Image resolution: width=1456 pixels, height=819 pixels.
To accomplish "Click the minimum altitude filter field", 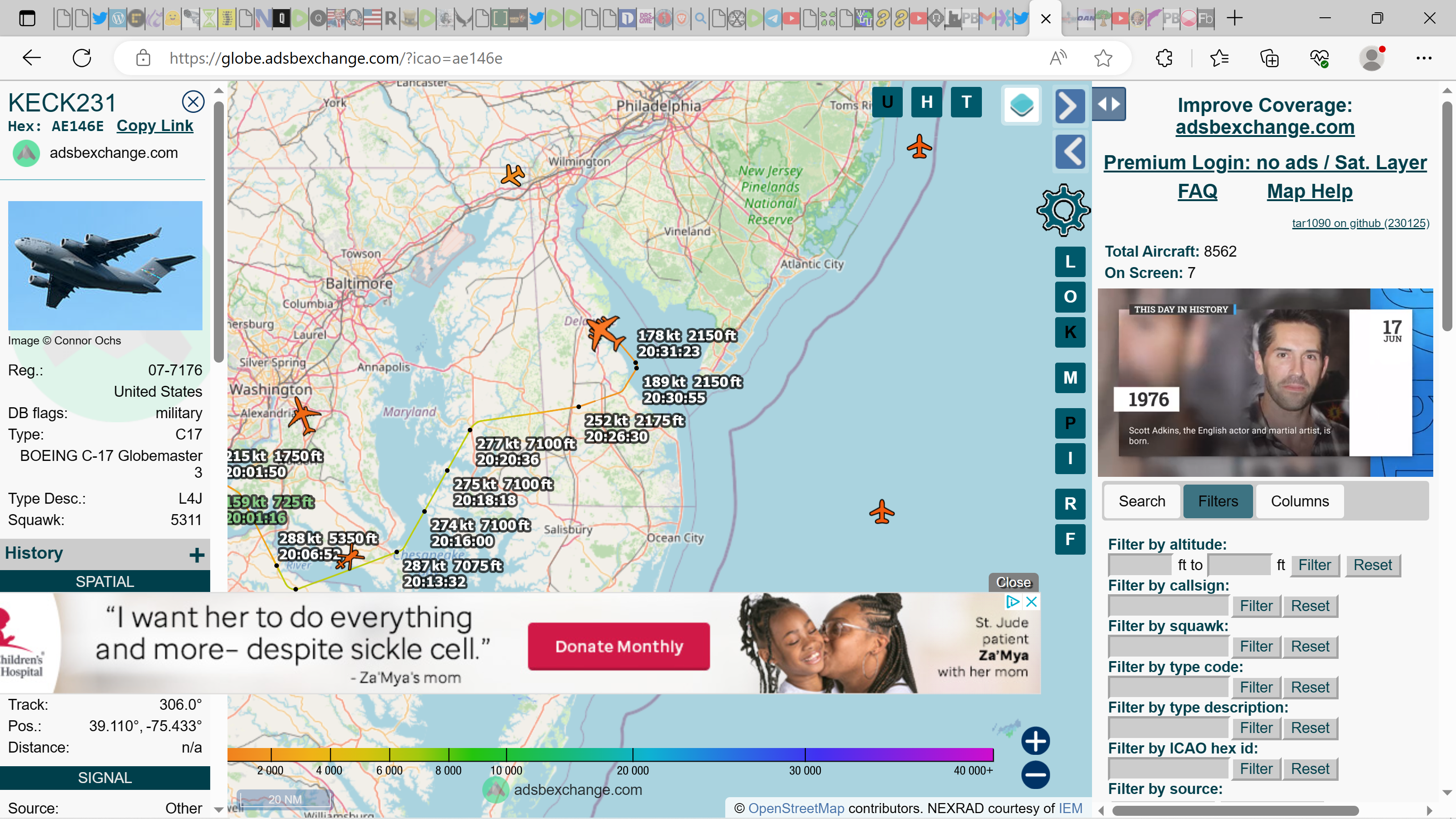I will click(1140, 565).
